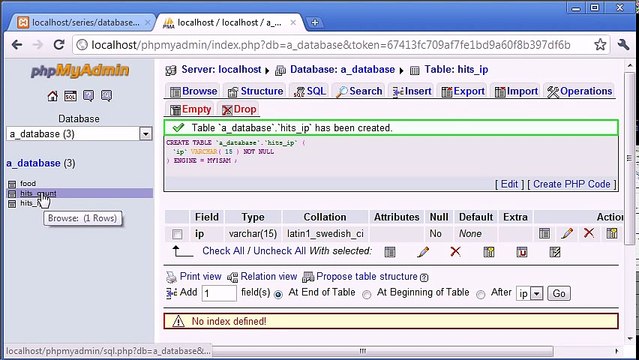The width and height of the screenshot is (639, 360).
Task: Select At End of Table option
Action: [278, 294]
